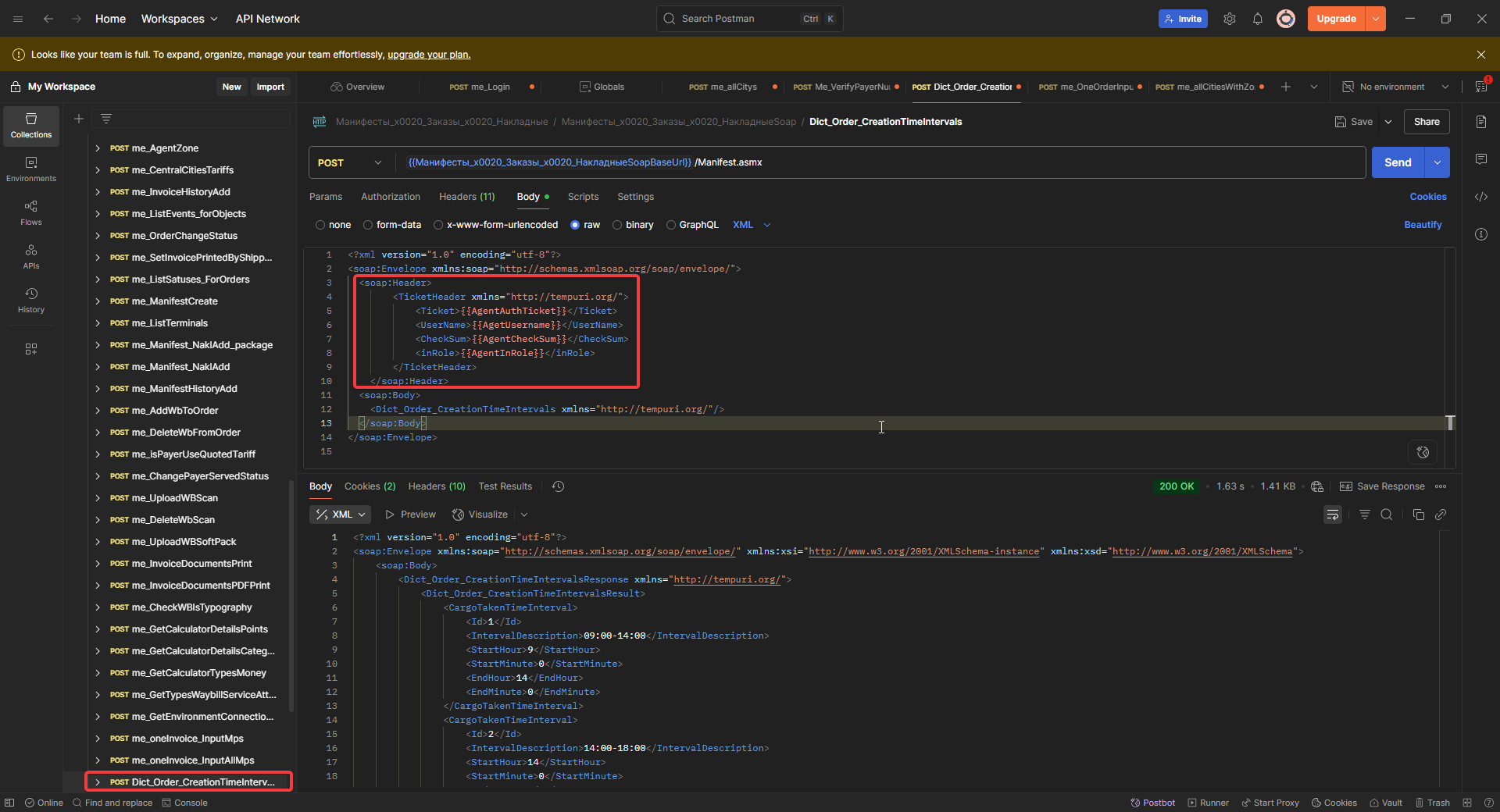Open the settings gear icon
This screenshot has height=812, width=1500.
tap(1230, 19)
